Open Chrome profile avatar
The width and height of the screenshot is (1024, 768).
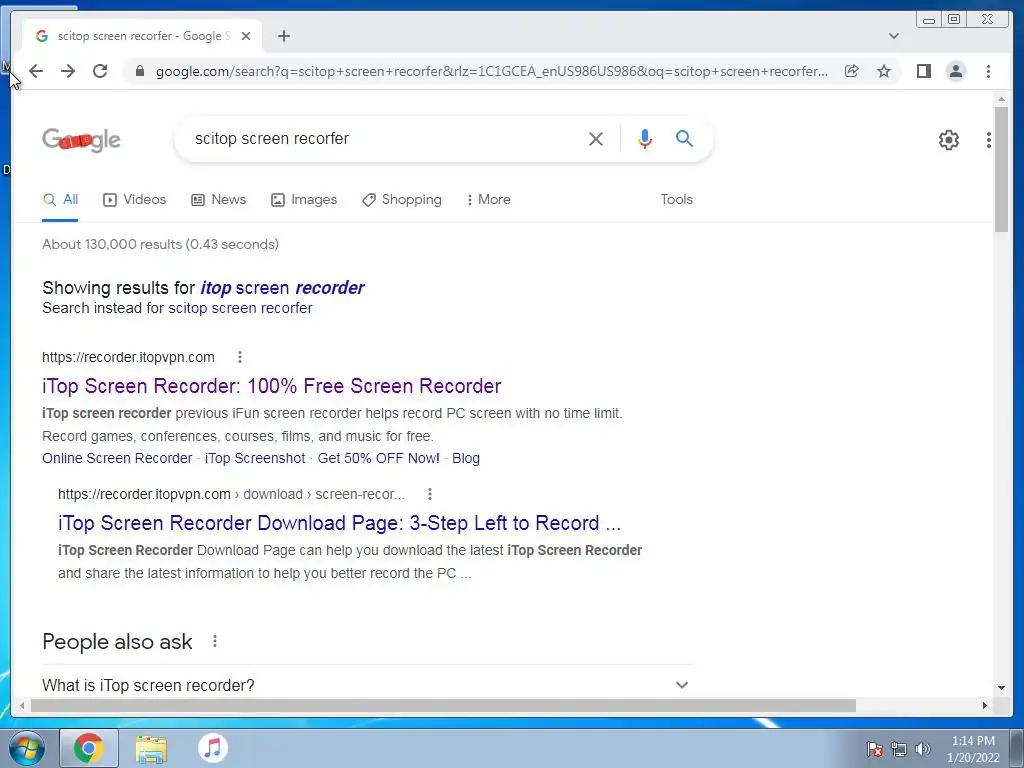955,71
